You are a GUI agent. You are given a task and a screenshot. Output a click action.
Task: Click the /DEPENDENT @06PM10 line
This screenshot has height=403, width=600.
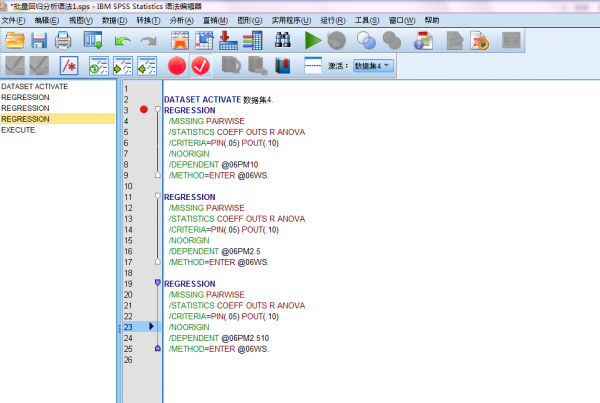click(x=213, y=165)
